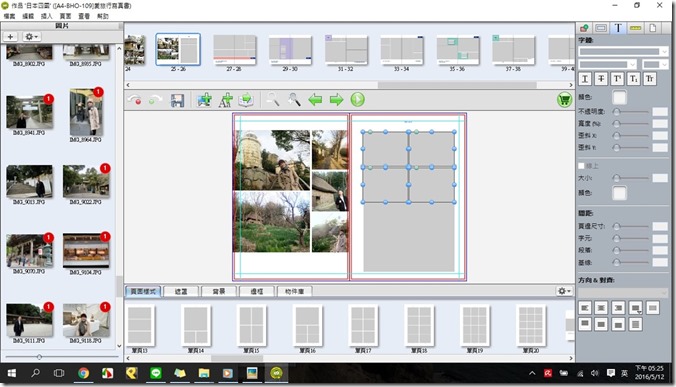Toggle small caps Tr text style

click(x=650, y=79)
